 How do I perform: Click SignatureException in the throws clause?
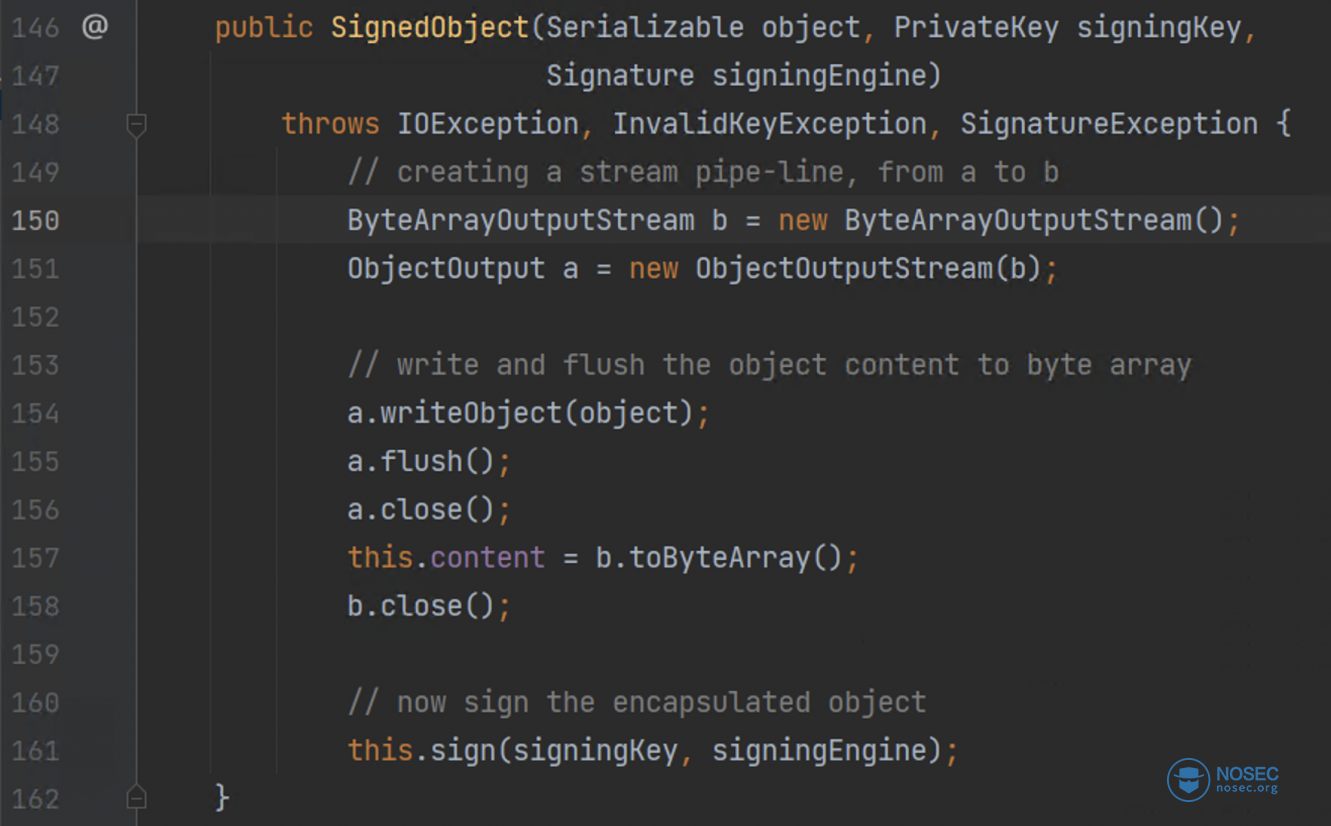coord(1109,124)
